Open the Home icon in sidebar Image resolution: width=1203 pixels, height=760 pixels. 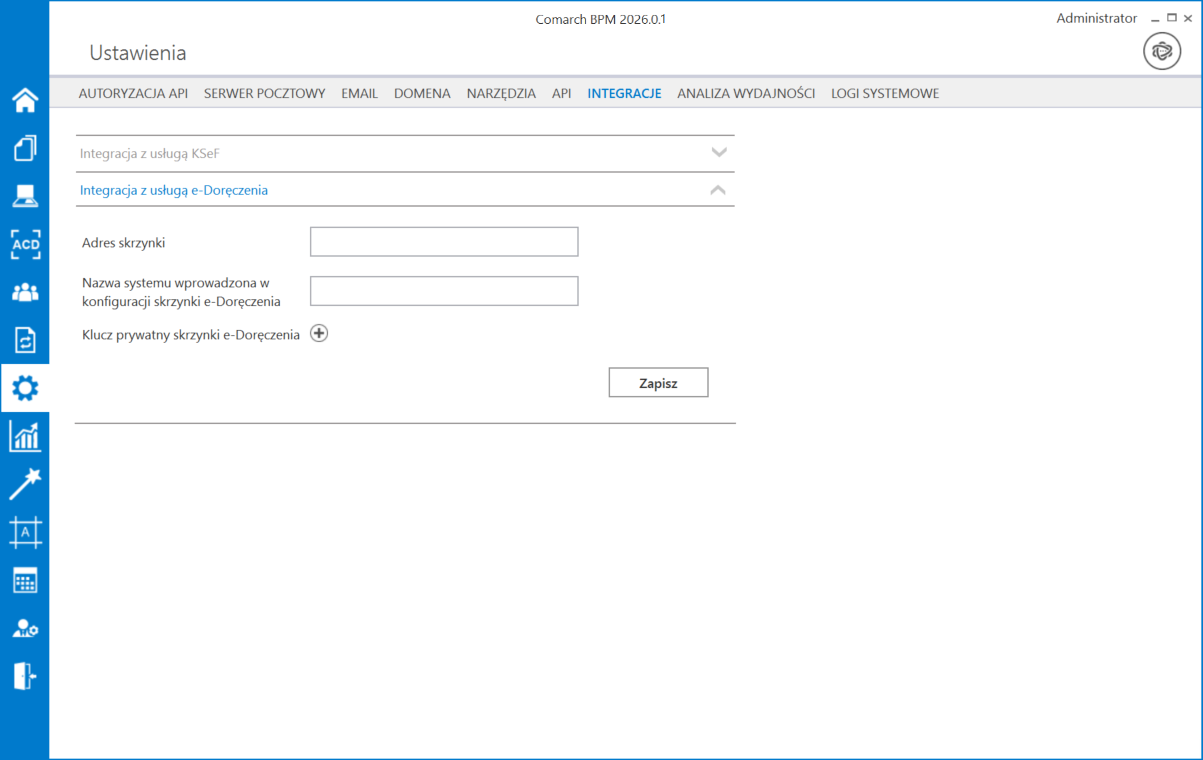pyautogui.click(x=25, y=100)
